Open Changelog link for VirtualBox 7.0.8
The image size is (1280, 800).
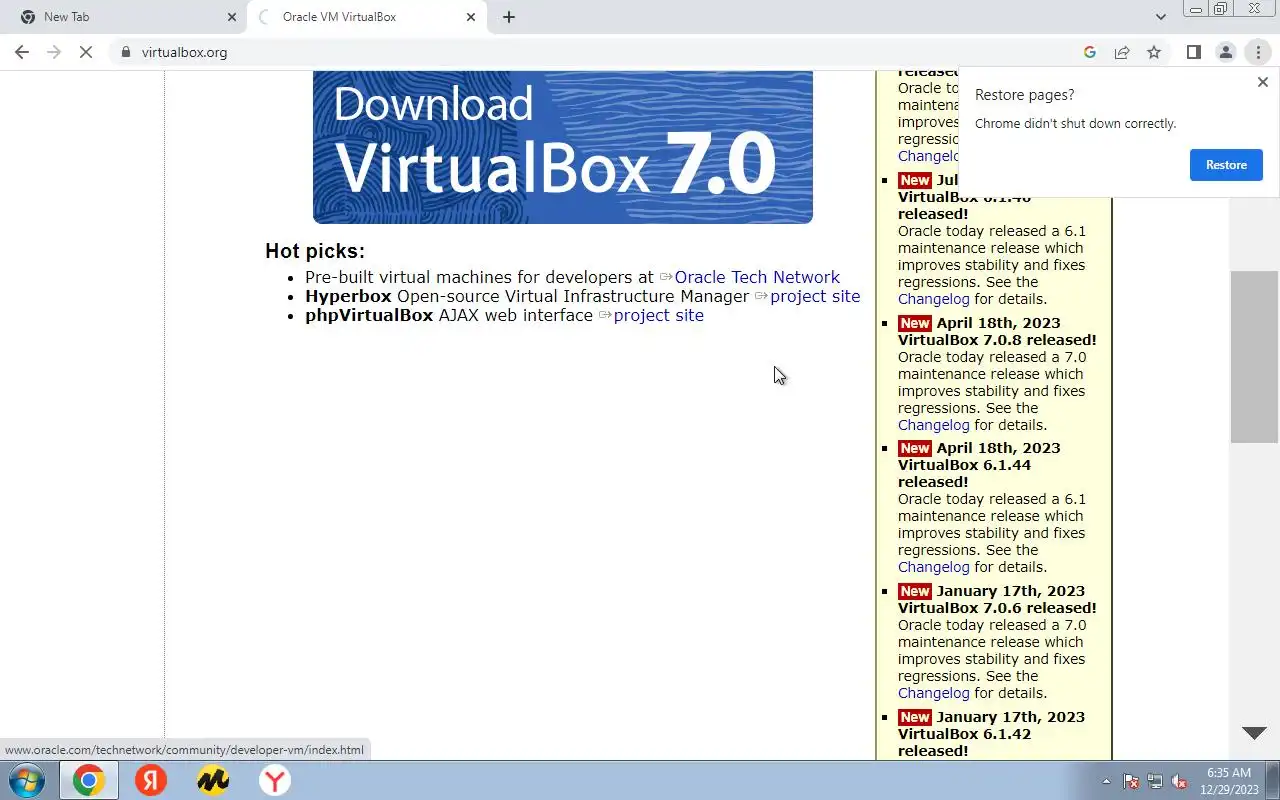[934, 425]
